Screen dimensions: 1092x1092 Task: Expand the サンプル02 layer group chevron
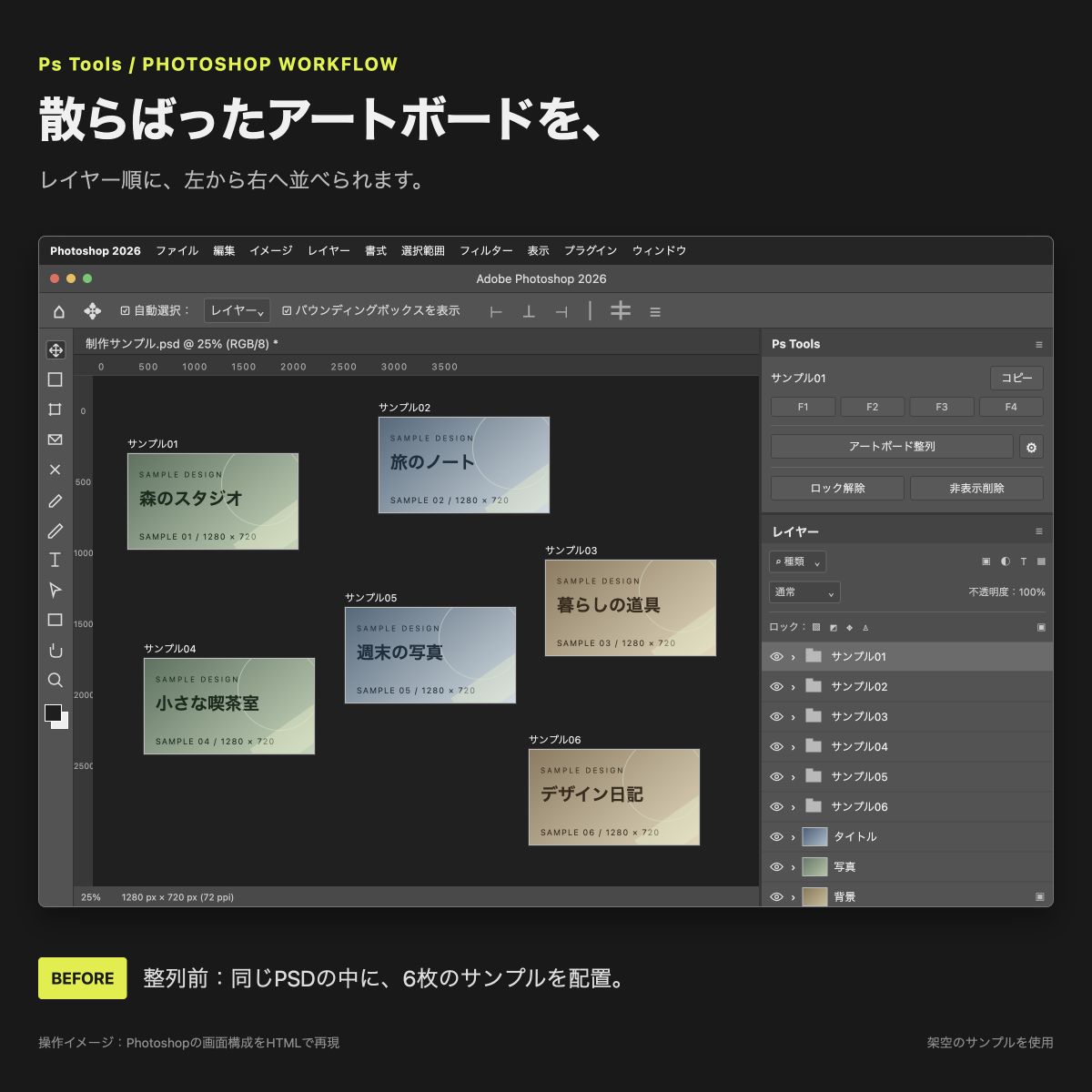(793, 687)
